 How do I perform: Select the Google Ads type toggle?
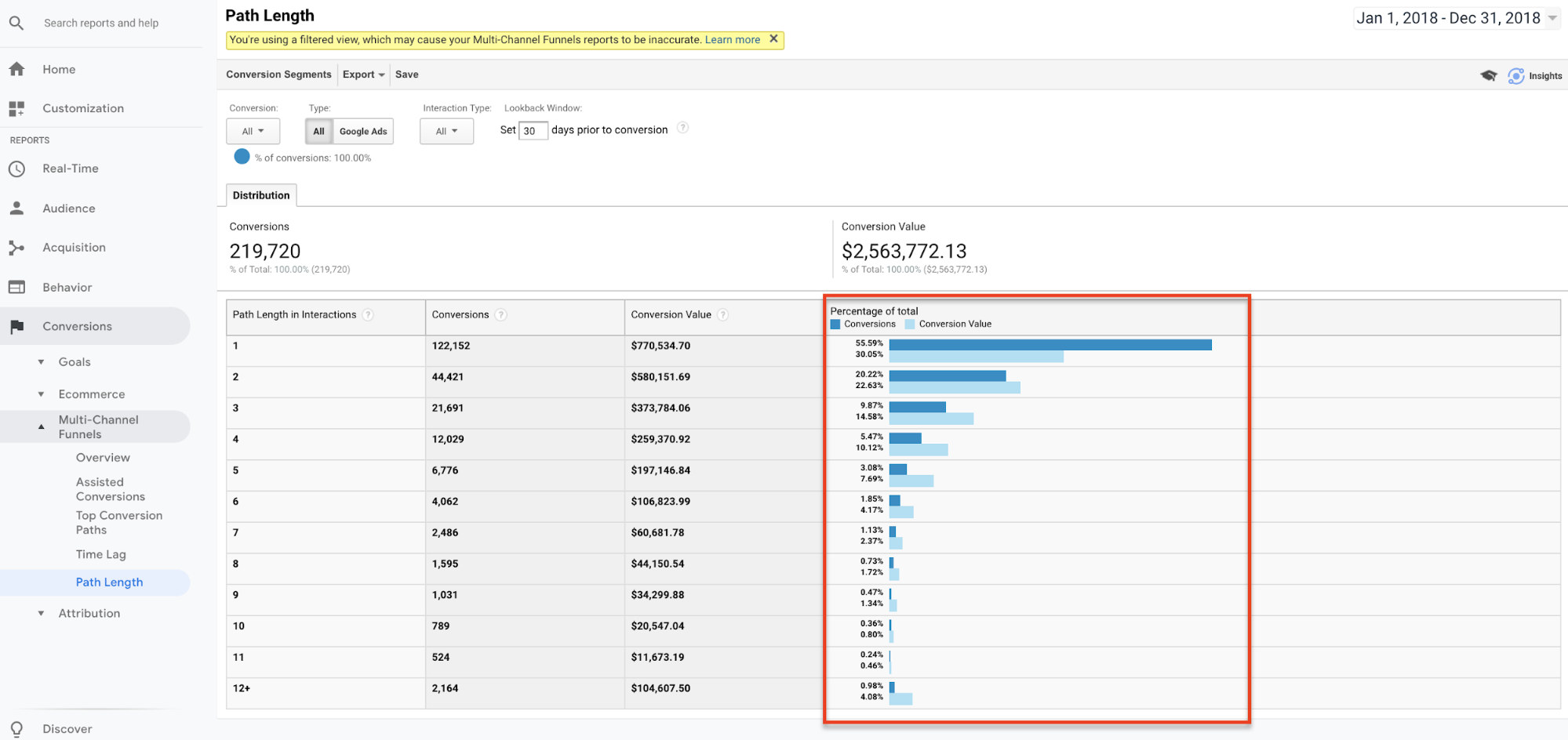pos(363,131)
